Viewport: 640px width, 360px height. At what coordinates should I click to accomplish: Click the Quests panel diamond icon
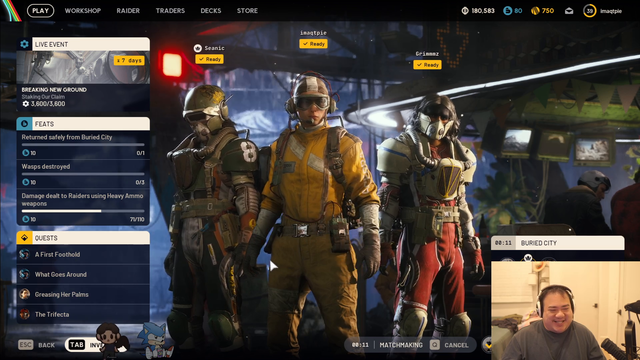pos(24,238)
